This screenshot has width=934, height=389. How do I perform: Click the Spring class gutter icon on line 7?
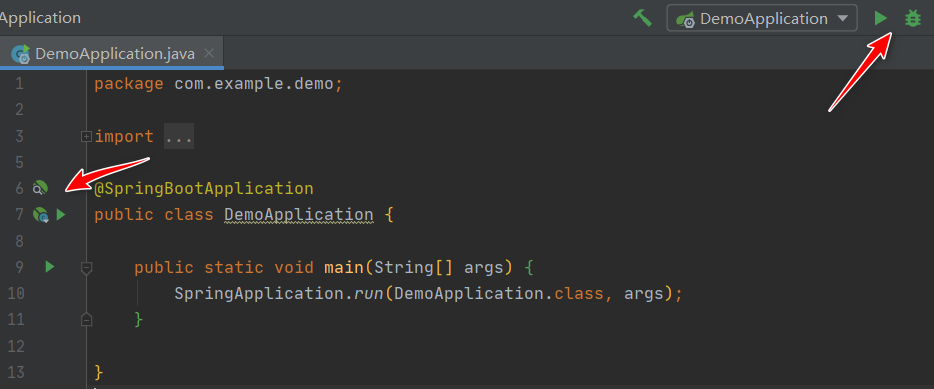tap(41, 214)
